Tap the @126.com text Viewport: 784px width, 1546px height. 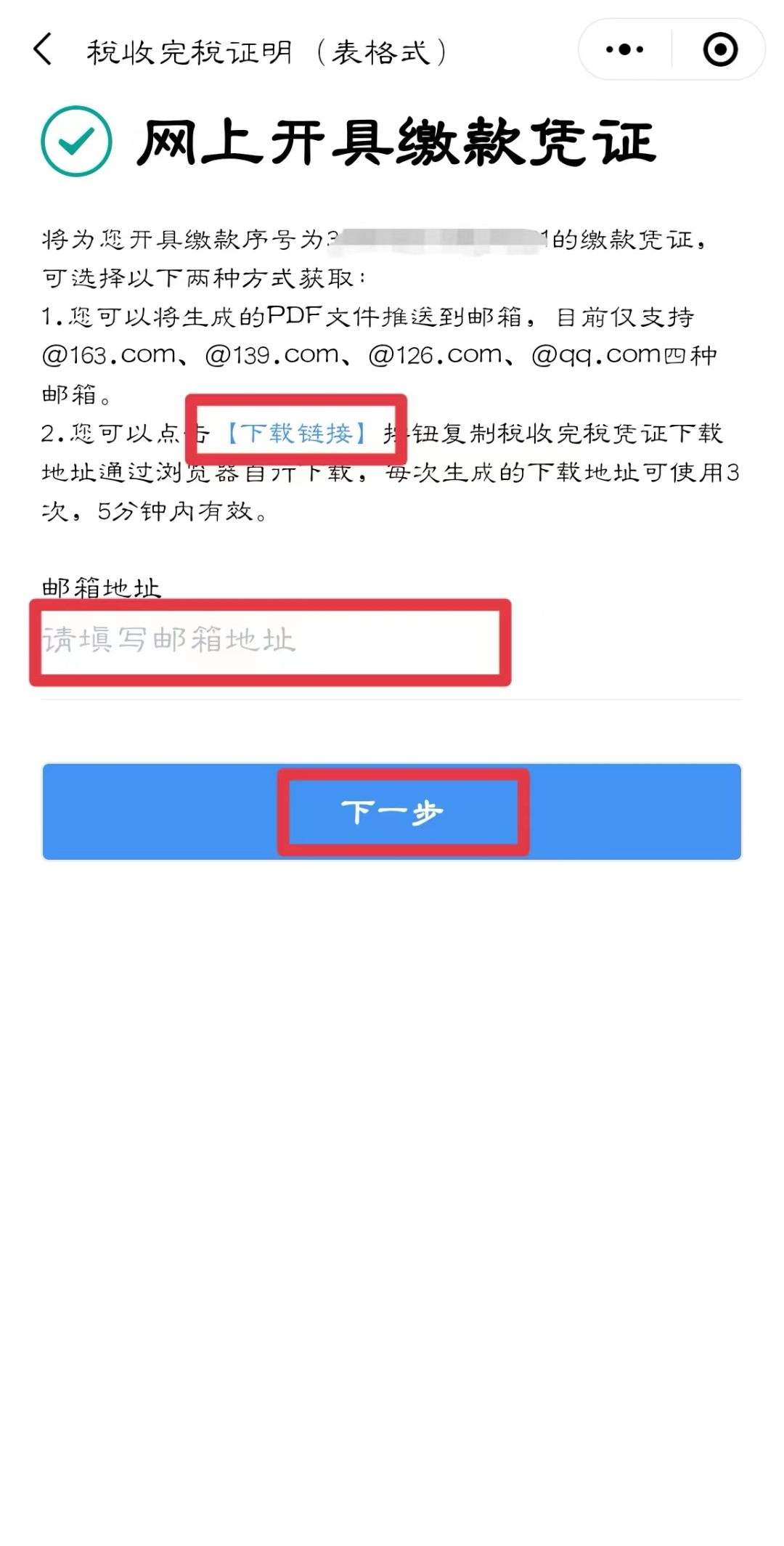click(x=436, y=355)
